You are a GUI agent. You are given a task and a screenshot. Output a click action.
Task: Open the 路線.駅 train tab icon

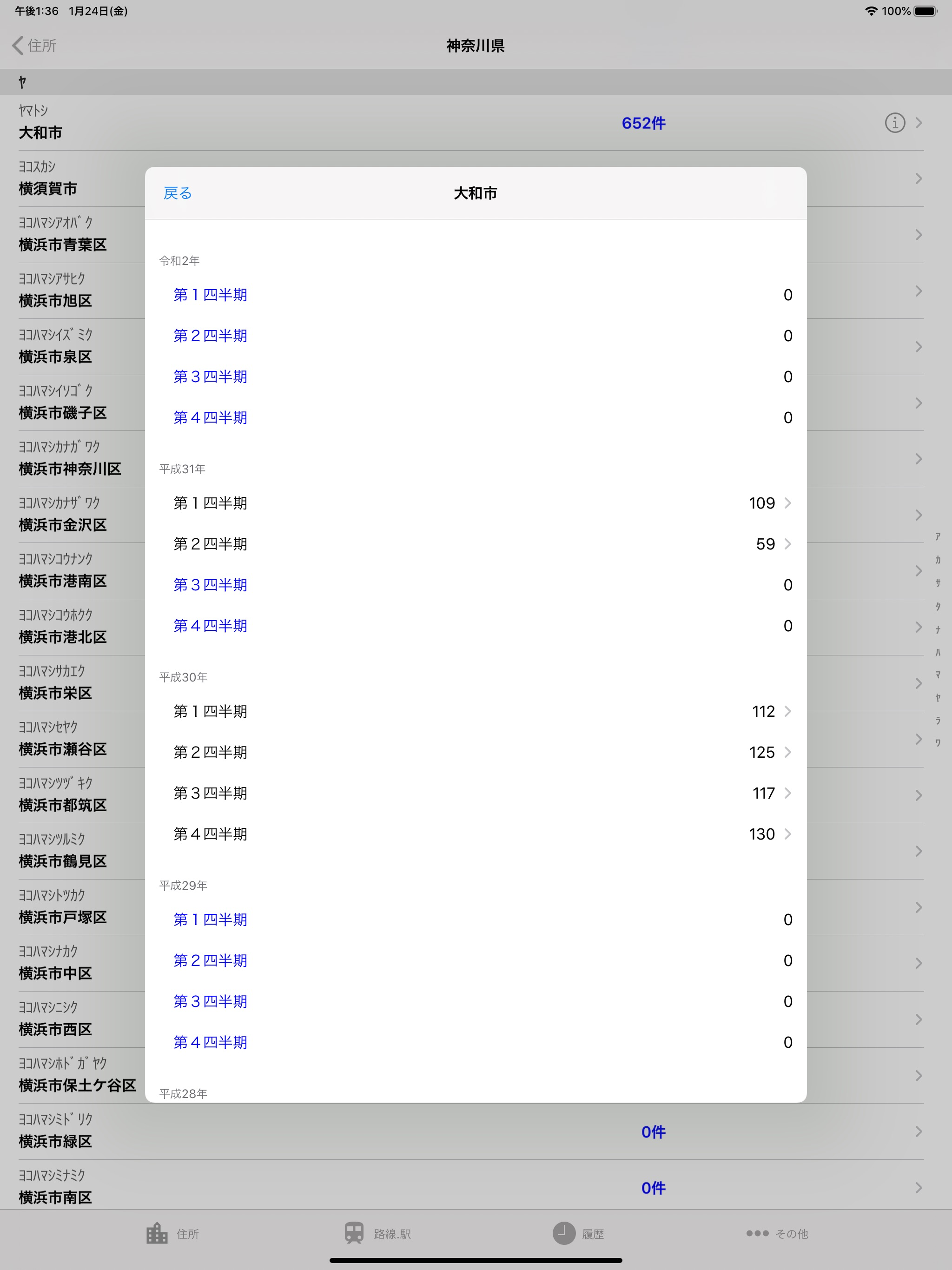tap(354, 1233)
